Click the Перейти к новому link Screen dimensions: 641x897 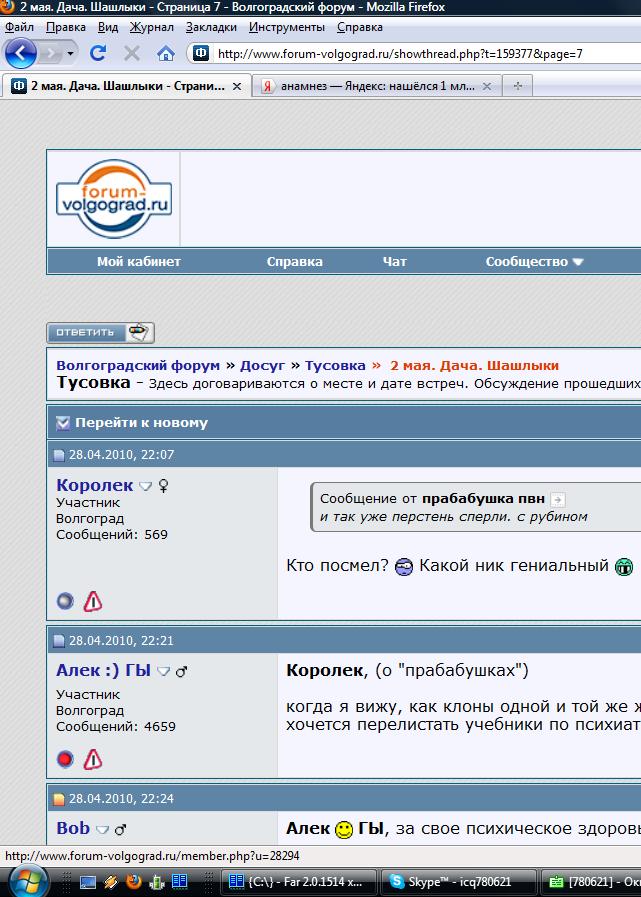point(140,422)
